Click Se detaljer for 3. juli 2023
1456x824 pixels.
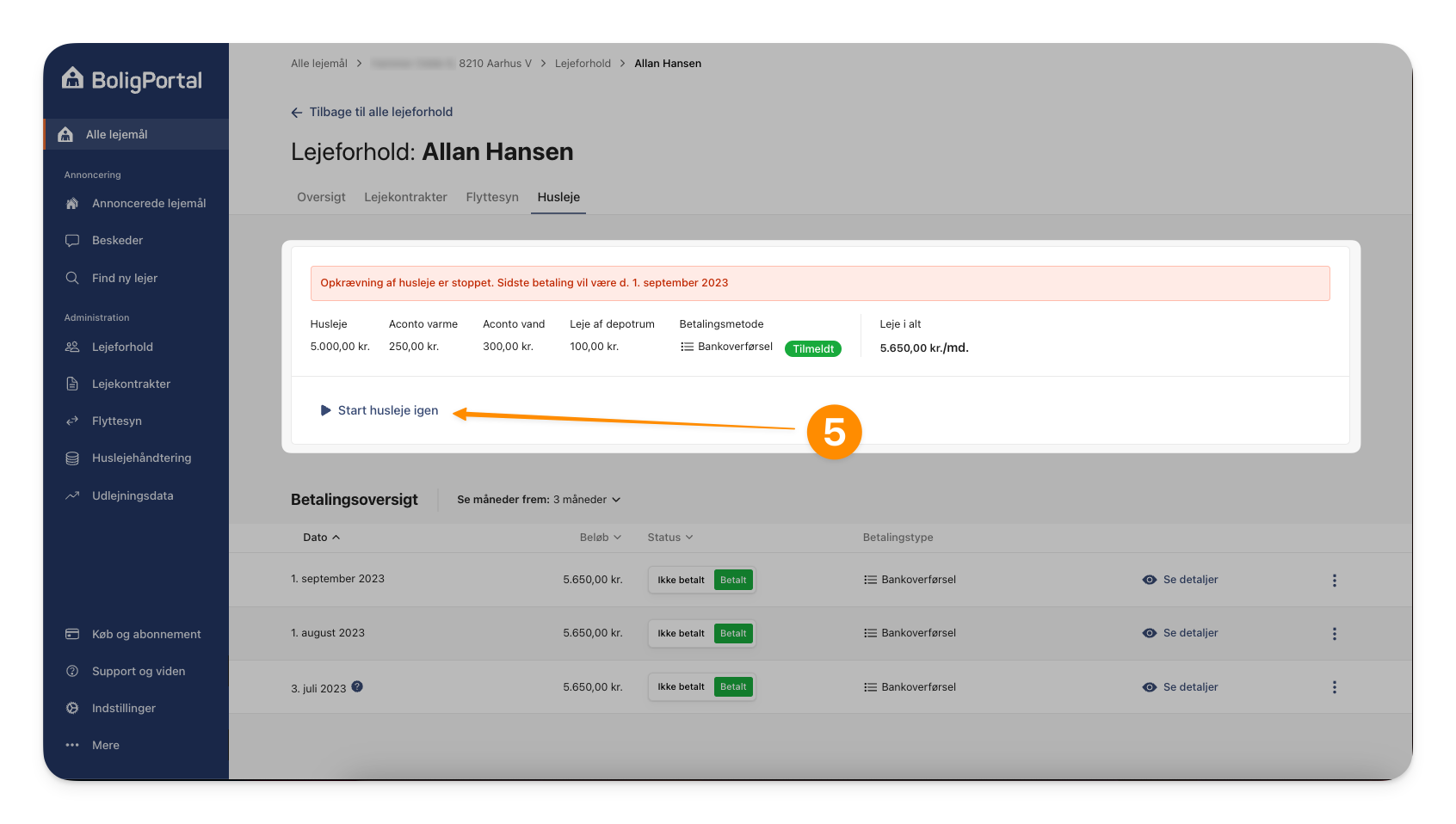point(1190,687)
